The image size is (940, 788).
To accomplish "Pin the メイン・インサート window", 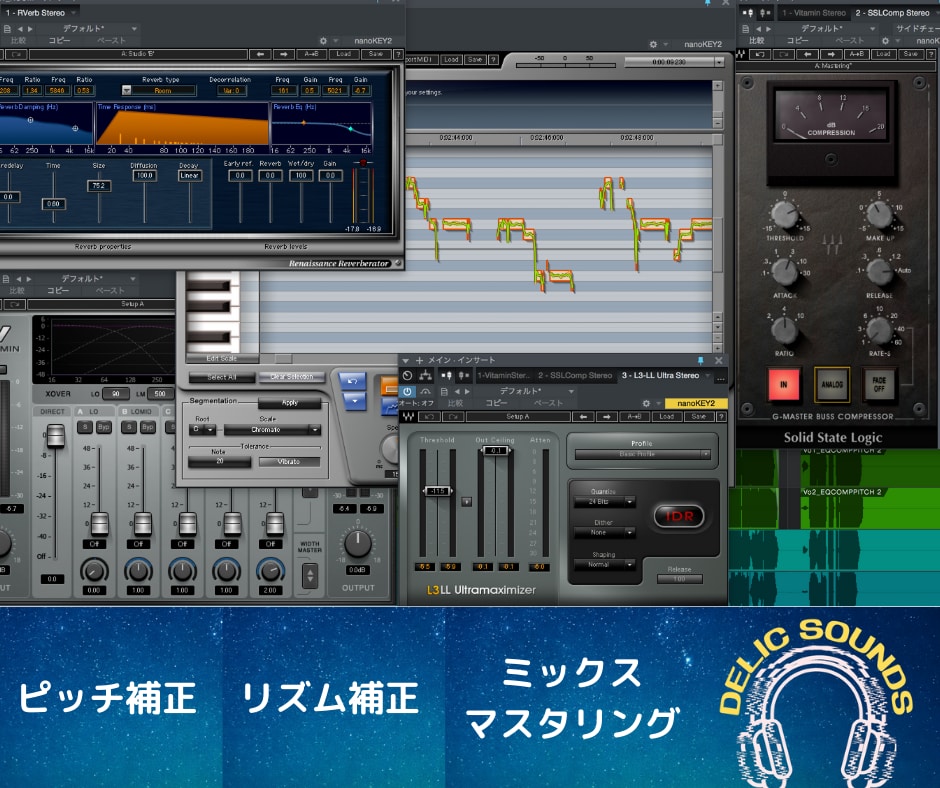I will coord(700,360).
